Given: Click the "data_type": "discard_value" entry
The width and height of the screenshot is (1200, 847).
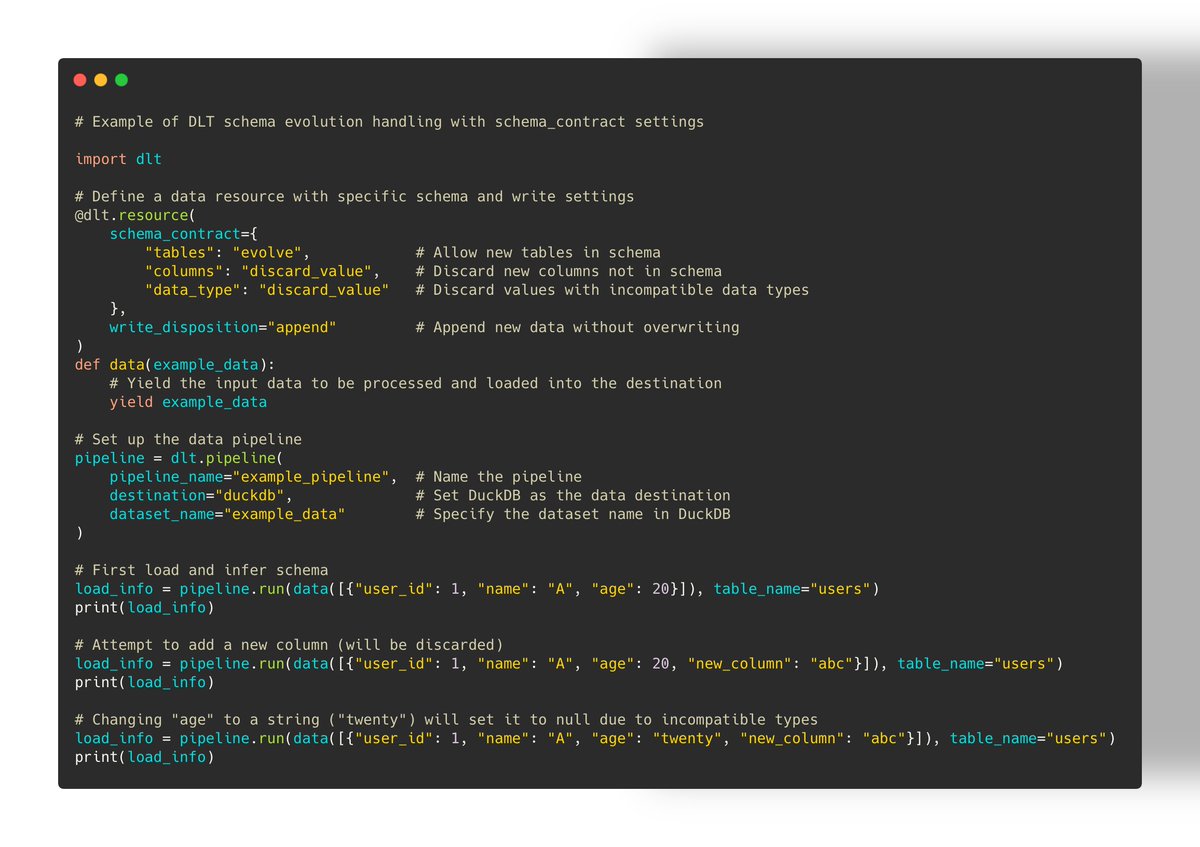Looking at the screenshot, I should click(x=267, y=290).
